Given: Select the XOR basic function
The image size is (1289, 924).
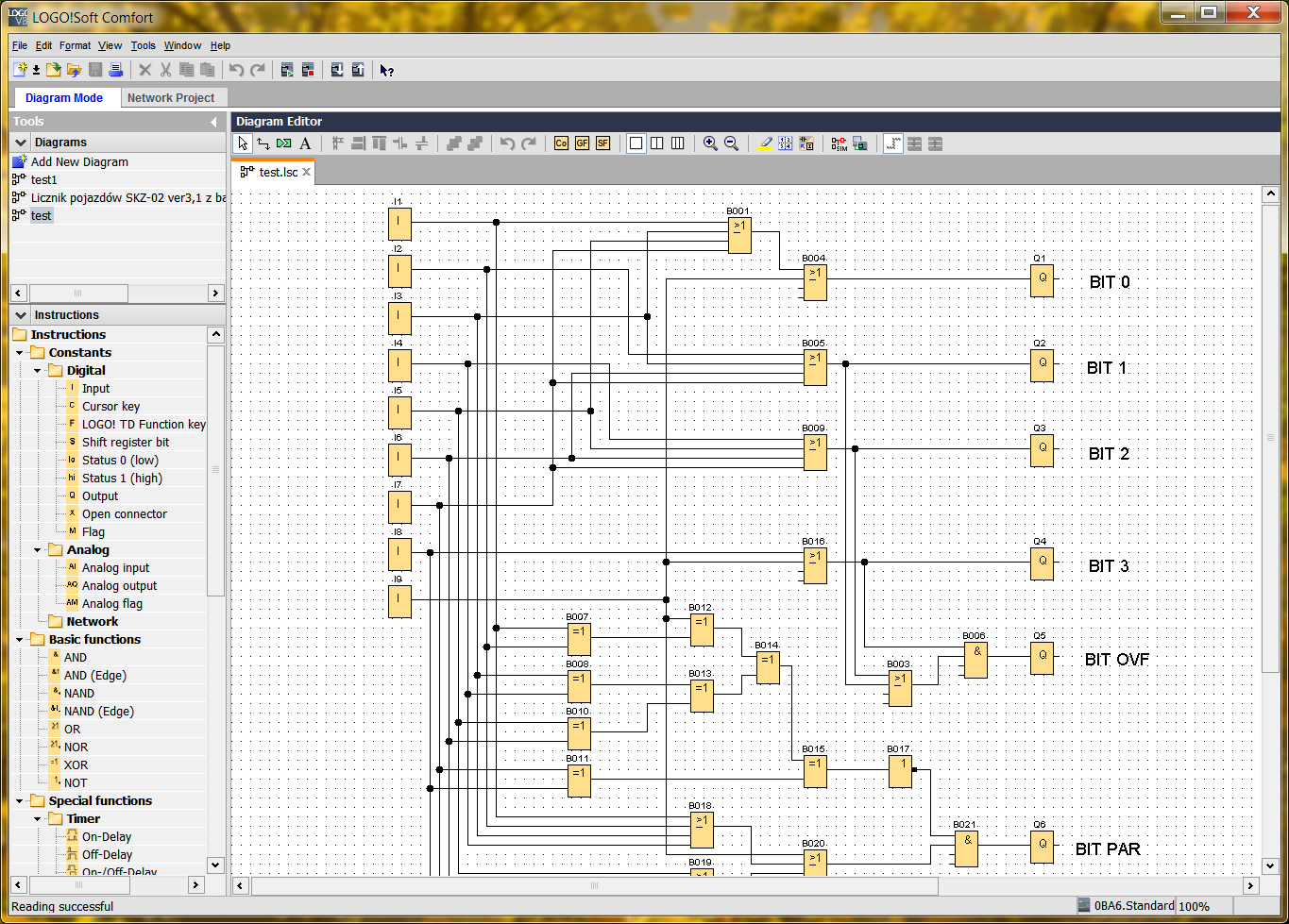Looking at the screenshot, I should pyautogui.click(x=76, y=765).
